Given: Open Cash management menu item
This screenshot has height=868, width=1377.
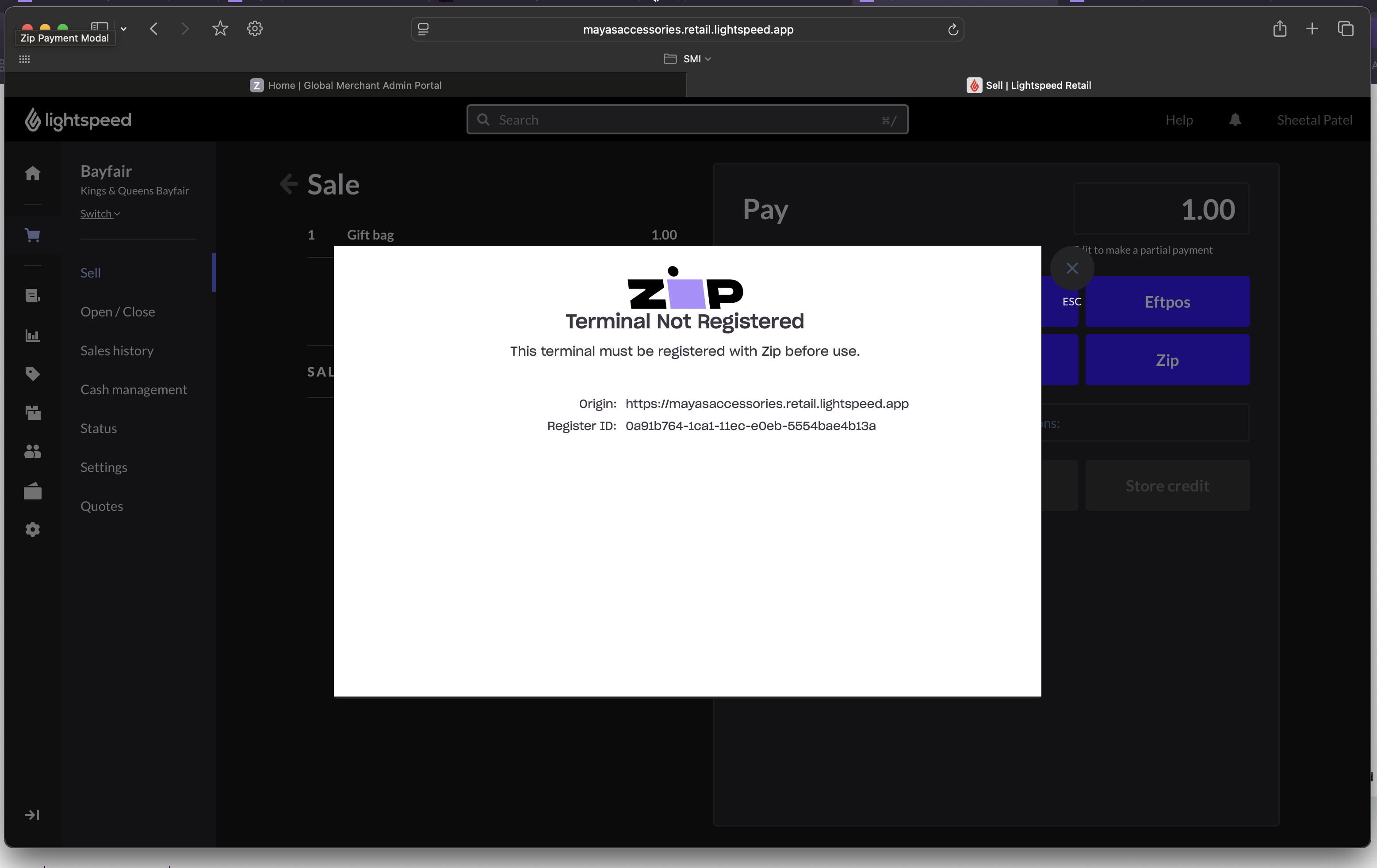Looking at the screenshot, I should tap(133, 389).
